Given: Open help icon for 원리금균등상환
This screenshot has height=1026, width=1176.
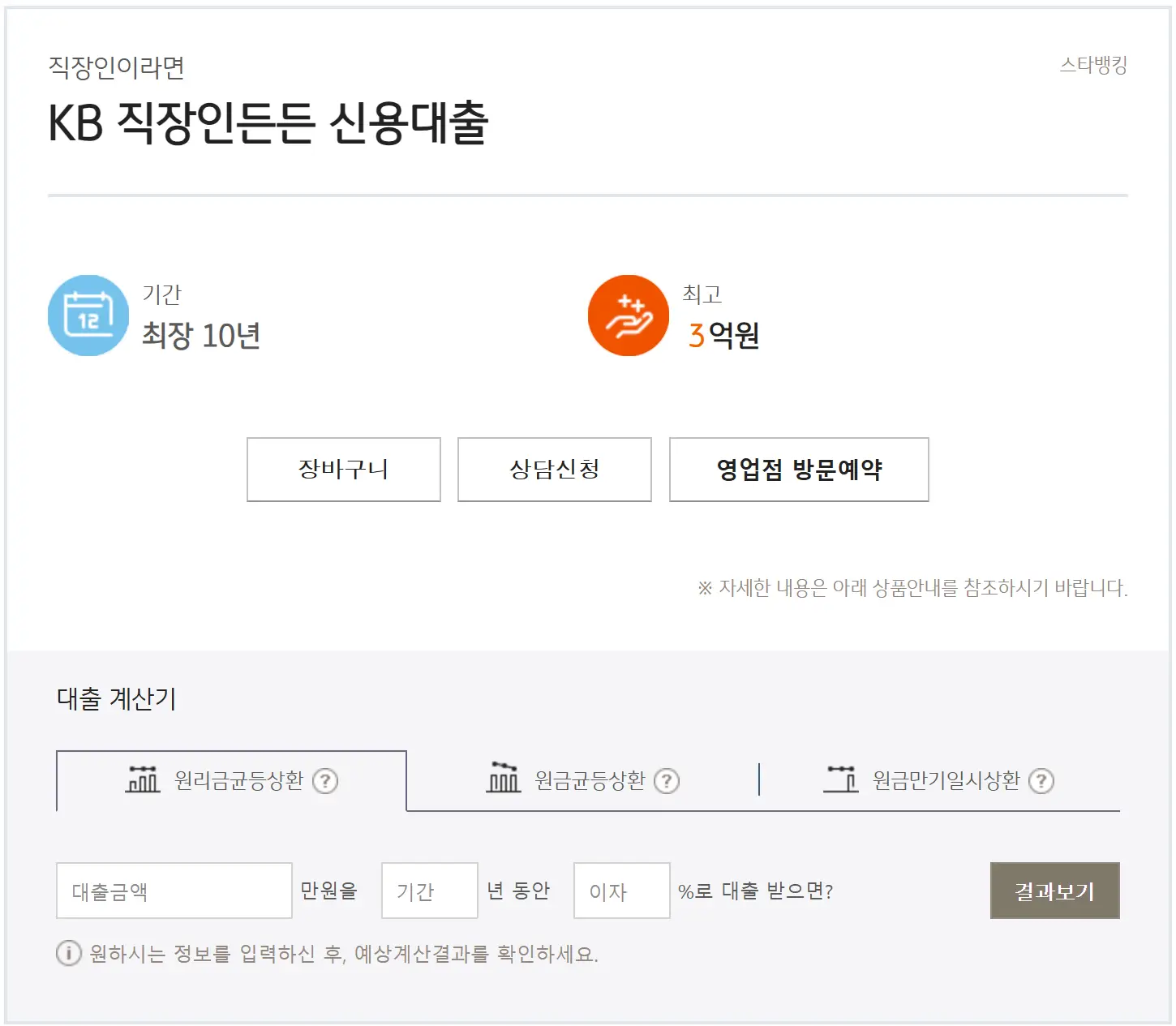Looking at the screenshot, I should (325, 781).
